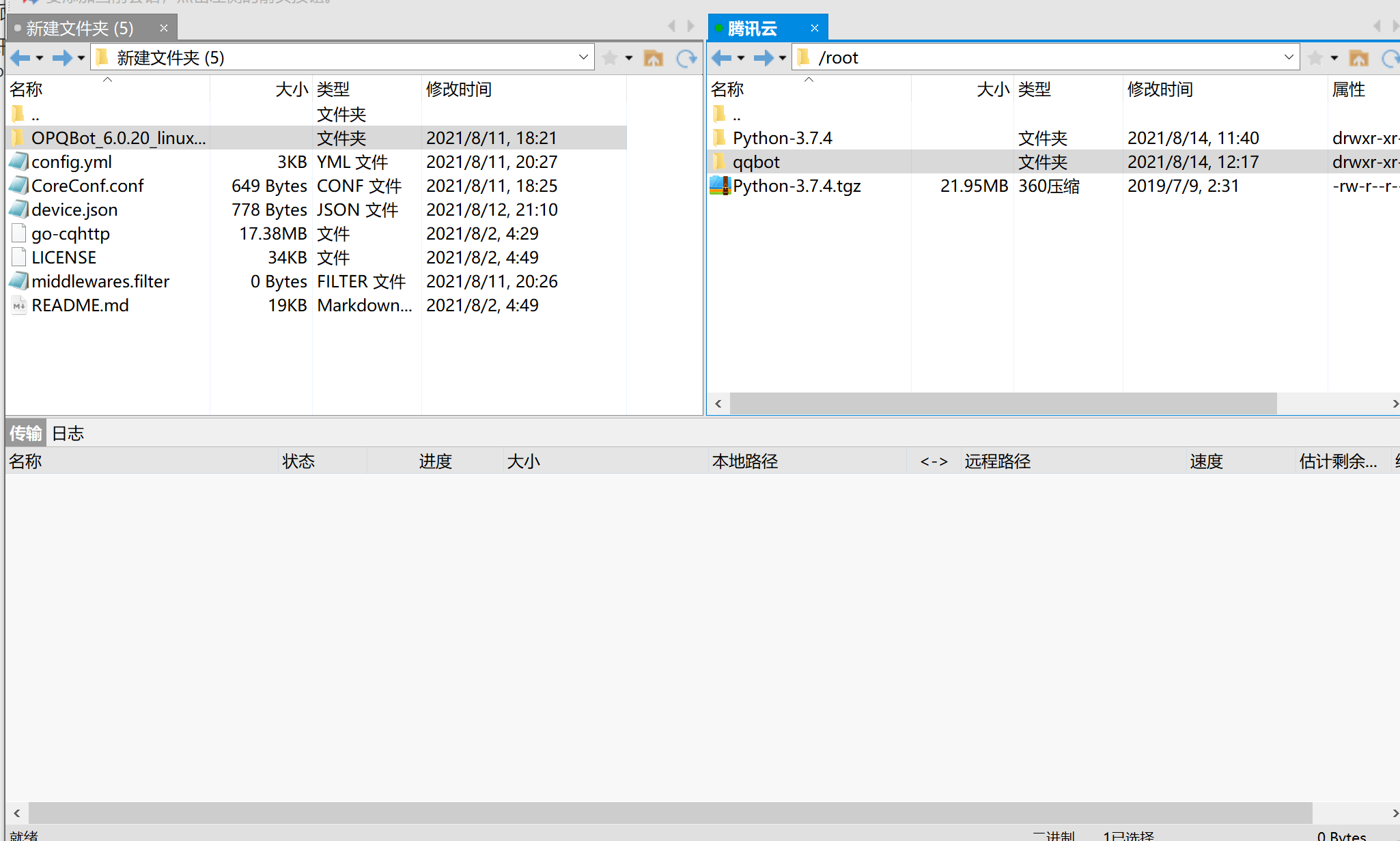Switch to the 日志 (Log) tab

click(x=68, y=433)
